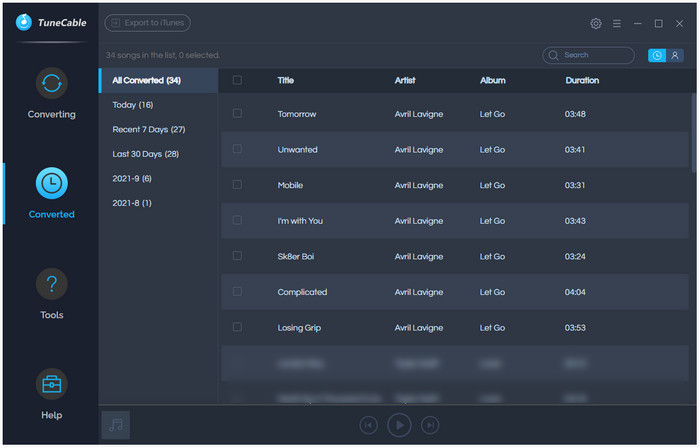
Task: Click duration 03:53 of Losing Grip
Action: click(x=575, y=328)
